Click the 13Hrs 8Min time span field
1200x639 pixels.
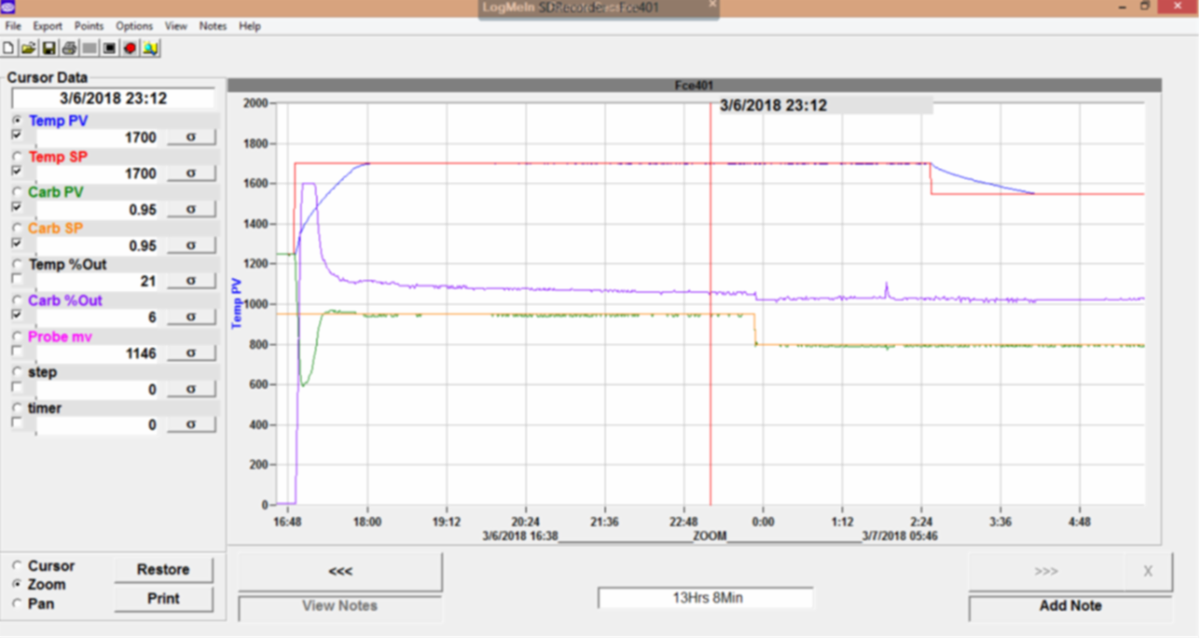click(x=705, y=598)
